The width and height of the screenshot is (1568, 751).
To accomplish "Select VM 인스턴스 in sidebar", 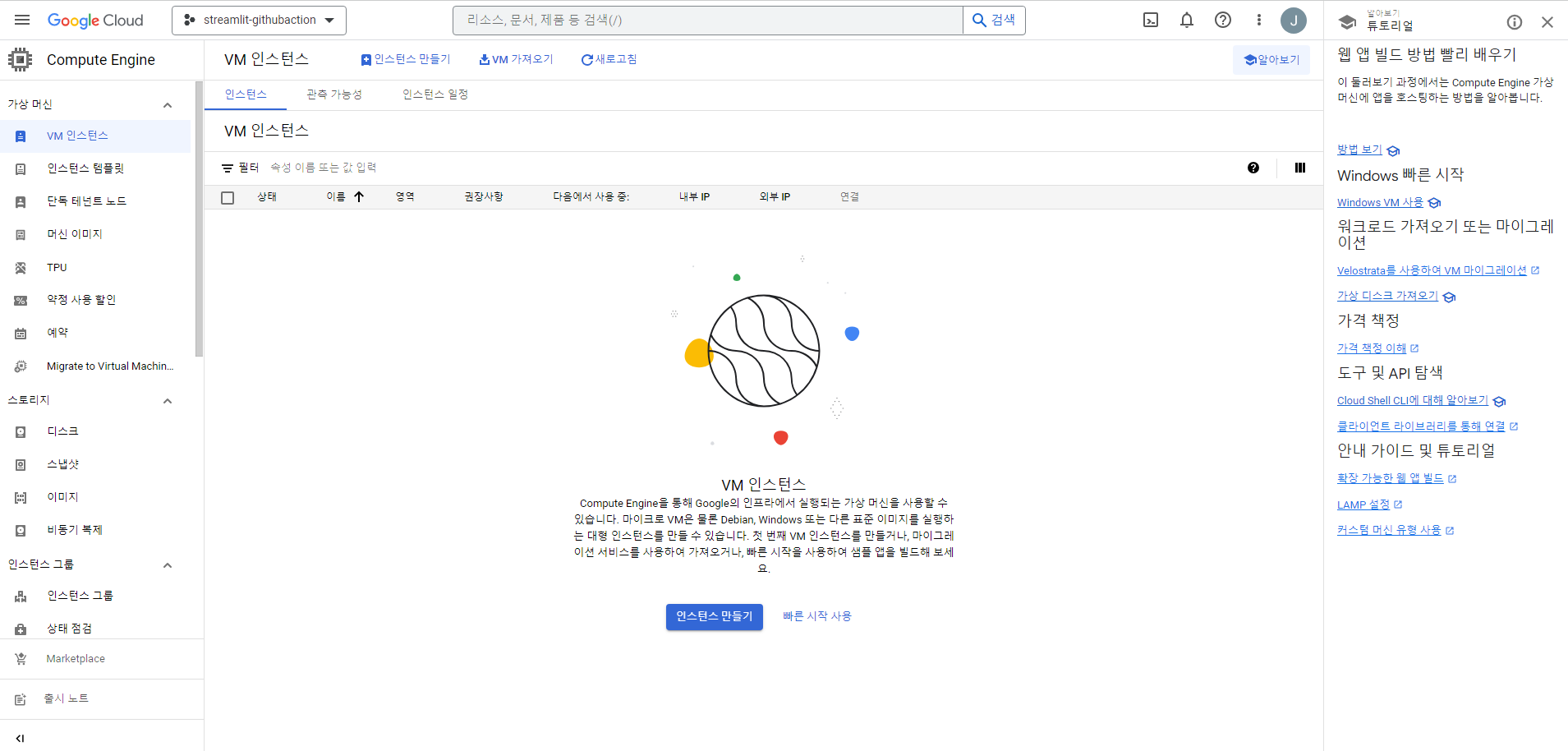I will [95, 136].
